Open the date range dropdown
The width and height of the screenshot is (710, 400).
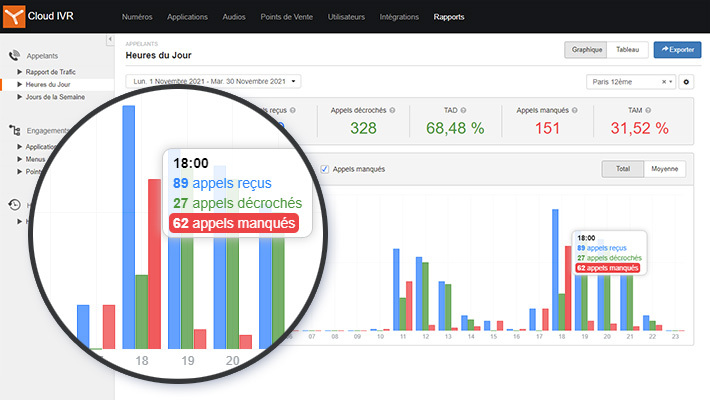point(213,81)
